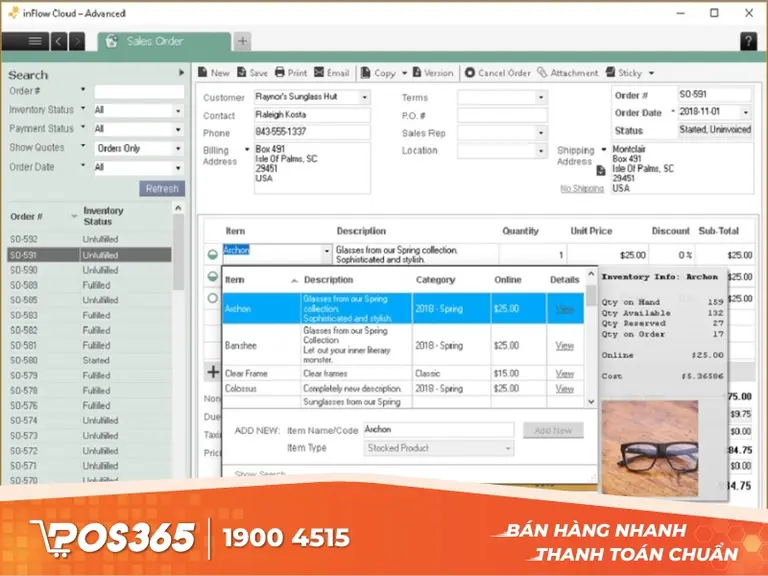This screenshot has height=576, width=768.
Task: Click View link for Clear Frame
Action: tap(565, 373)
